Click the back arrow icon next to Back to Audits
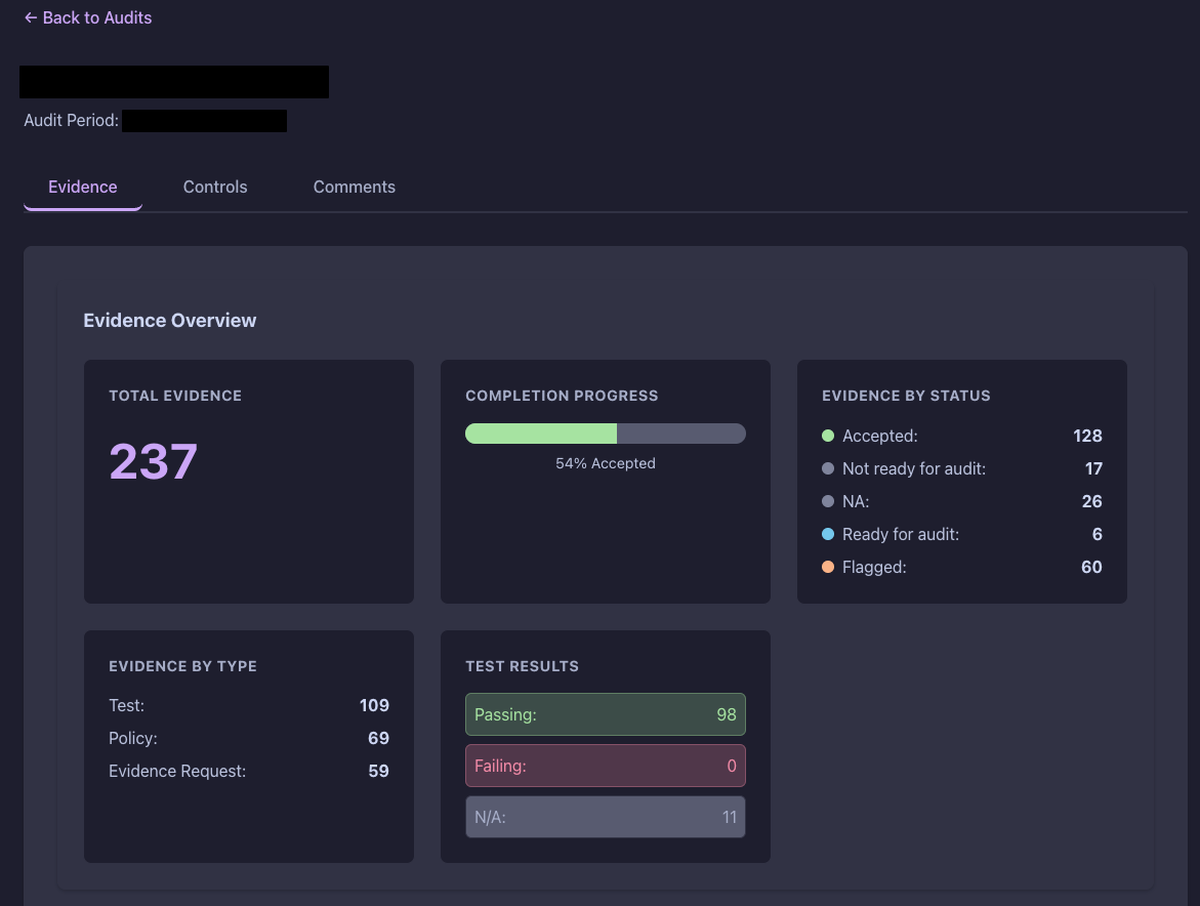 pos(29,17)
